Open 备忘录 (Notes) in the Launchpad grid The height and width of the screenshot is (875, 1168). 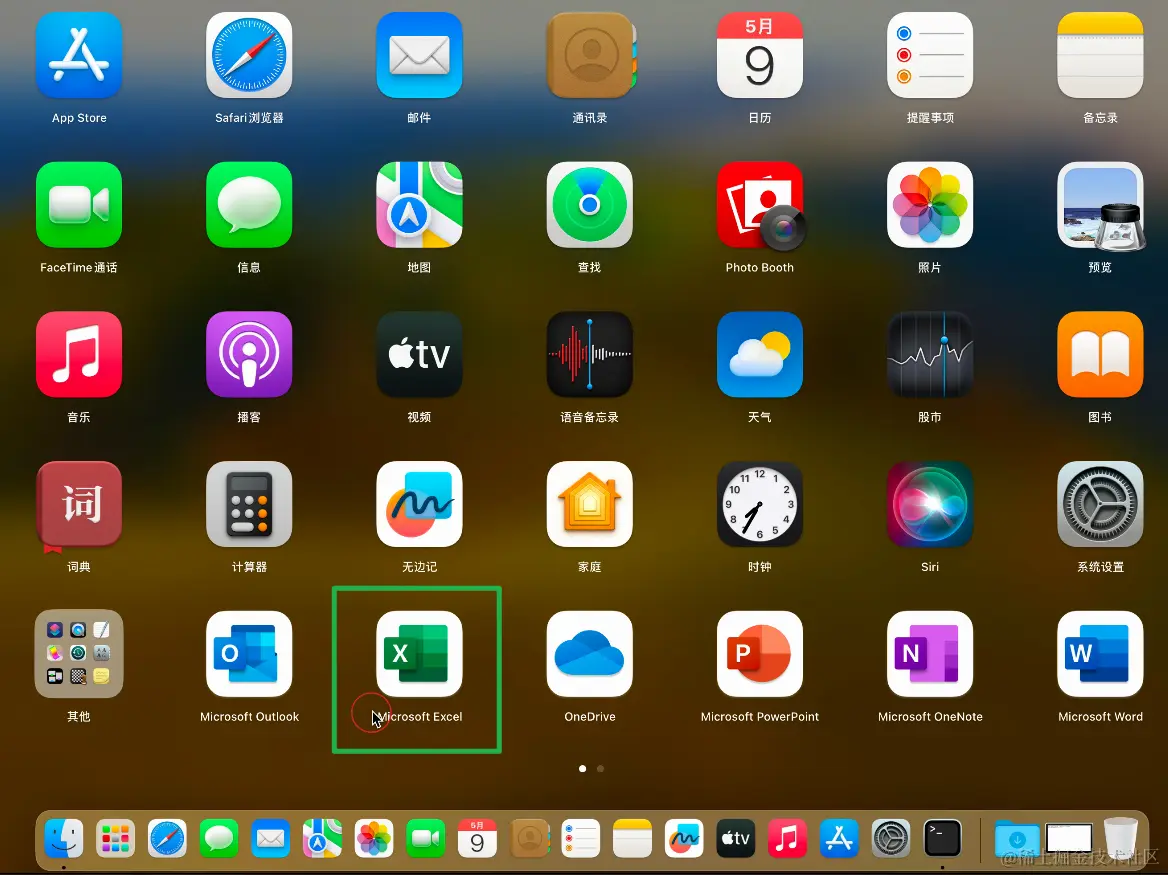click(x=1100, y=55)
